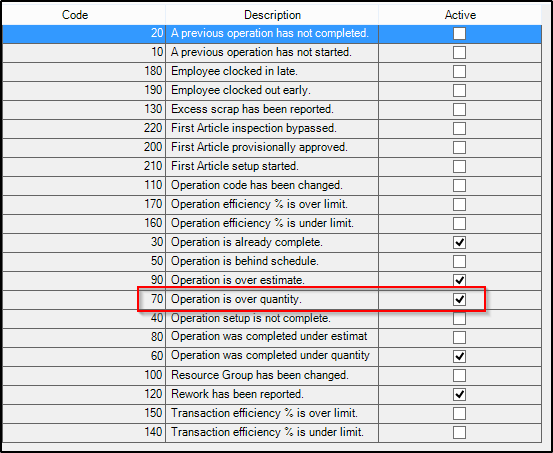Select 'Employee clocked in late.' description

(x=235, y=71)
